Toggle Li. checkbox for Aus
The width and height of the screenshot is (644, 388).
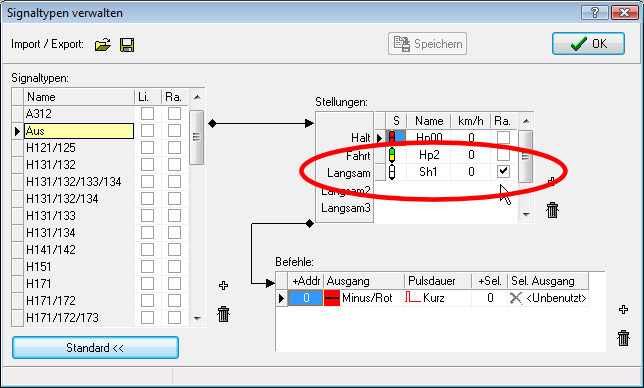147,131
